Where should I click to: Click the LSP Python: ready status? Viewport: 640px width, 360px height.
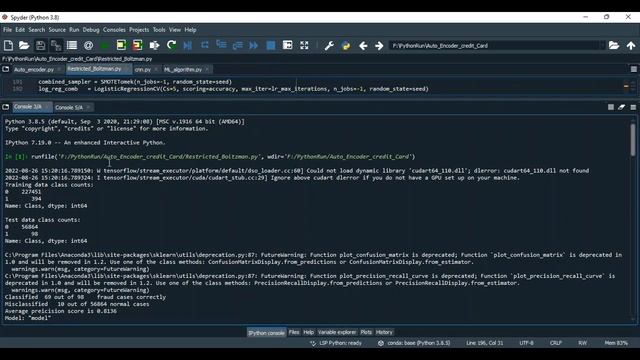point(336,343)
